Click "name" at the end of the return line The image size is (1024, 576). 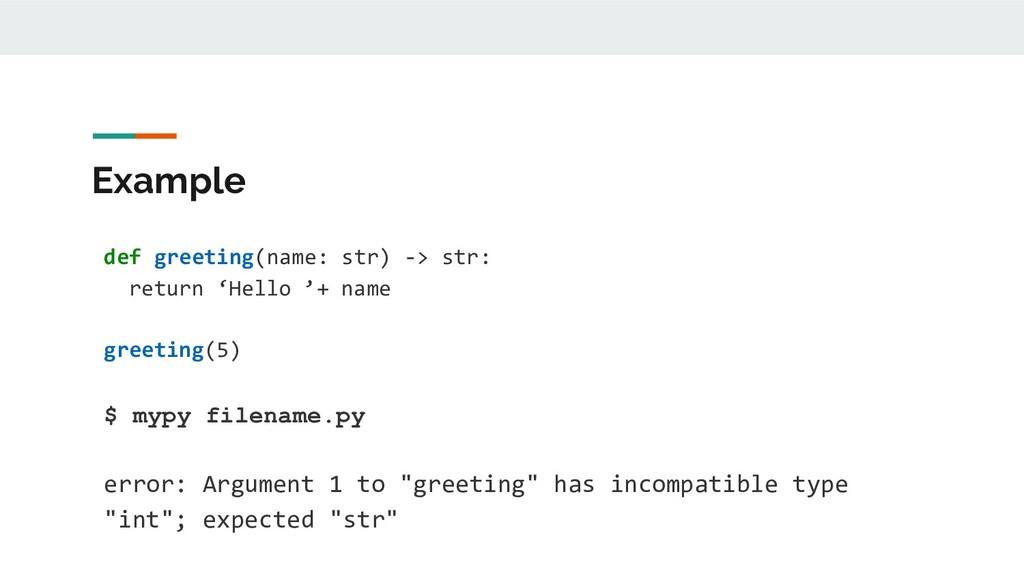(366, 289)
